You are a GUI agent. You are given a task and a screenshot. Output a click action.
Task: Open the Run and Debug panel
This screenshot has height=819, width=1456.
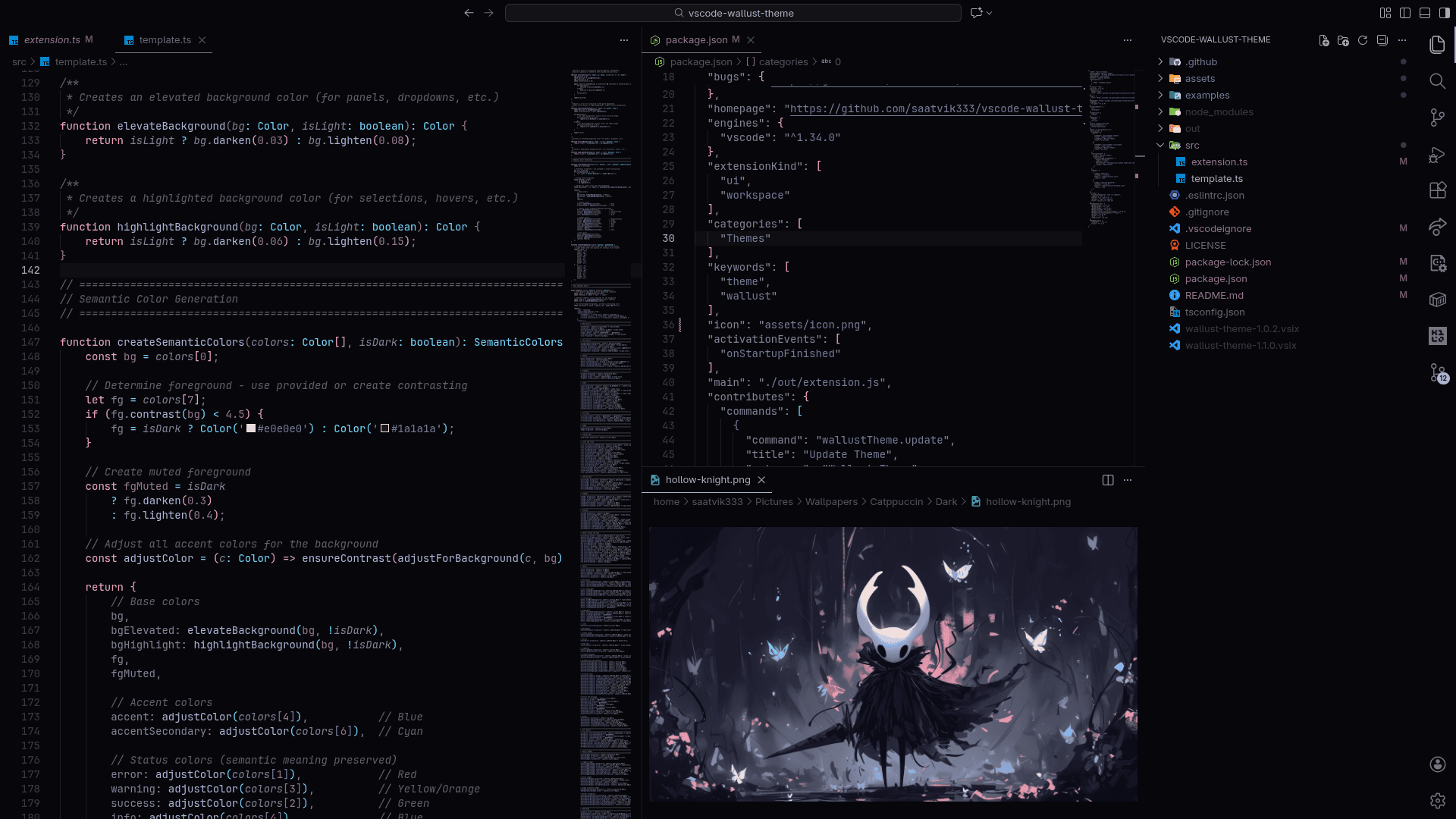(1438, 155)
